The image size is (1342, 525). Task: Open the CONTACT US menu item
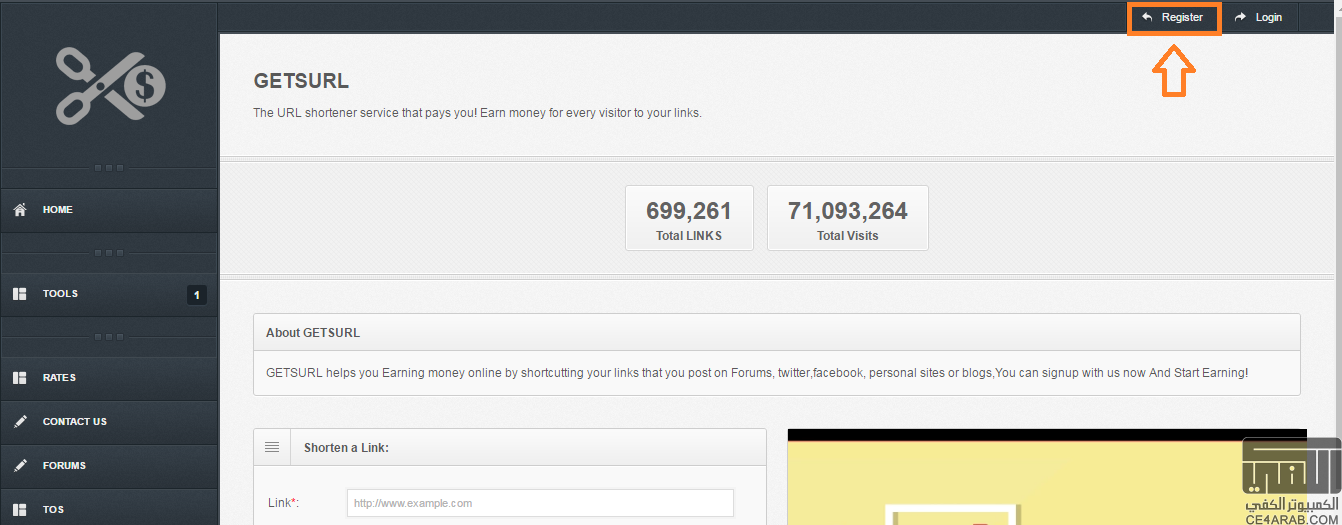coord(109,422)
